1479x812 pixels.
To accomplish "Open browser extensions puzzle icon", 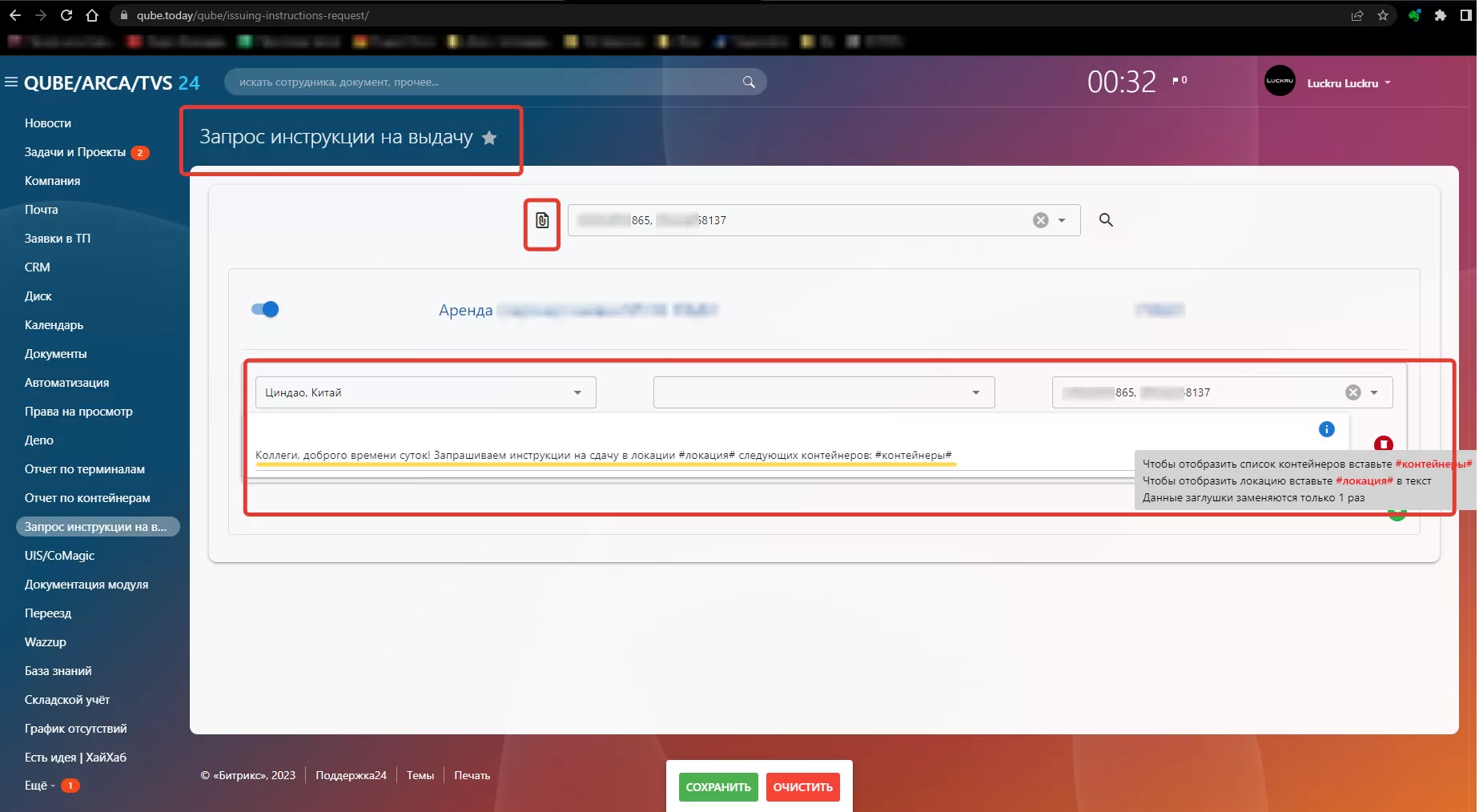I will 1440,15.
